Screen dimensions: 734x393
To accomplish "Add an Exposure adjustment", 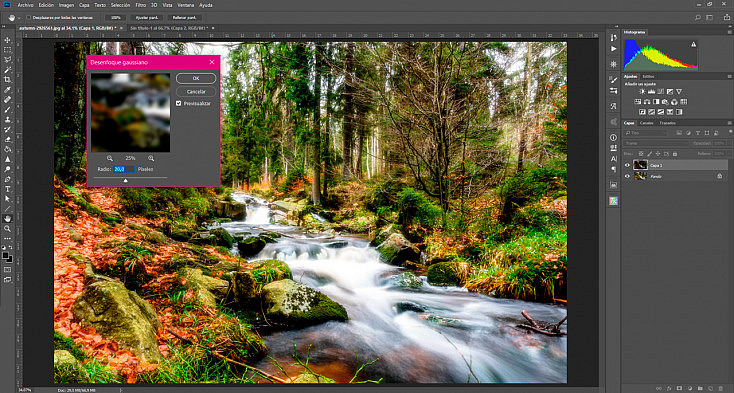I will [x=670, y=92].
